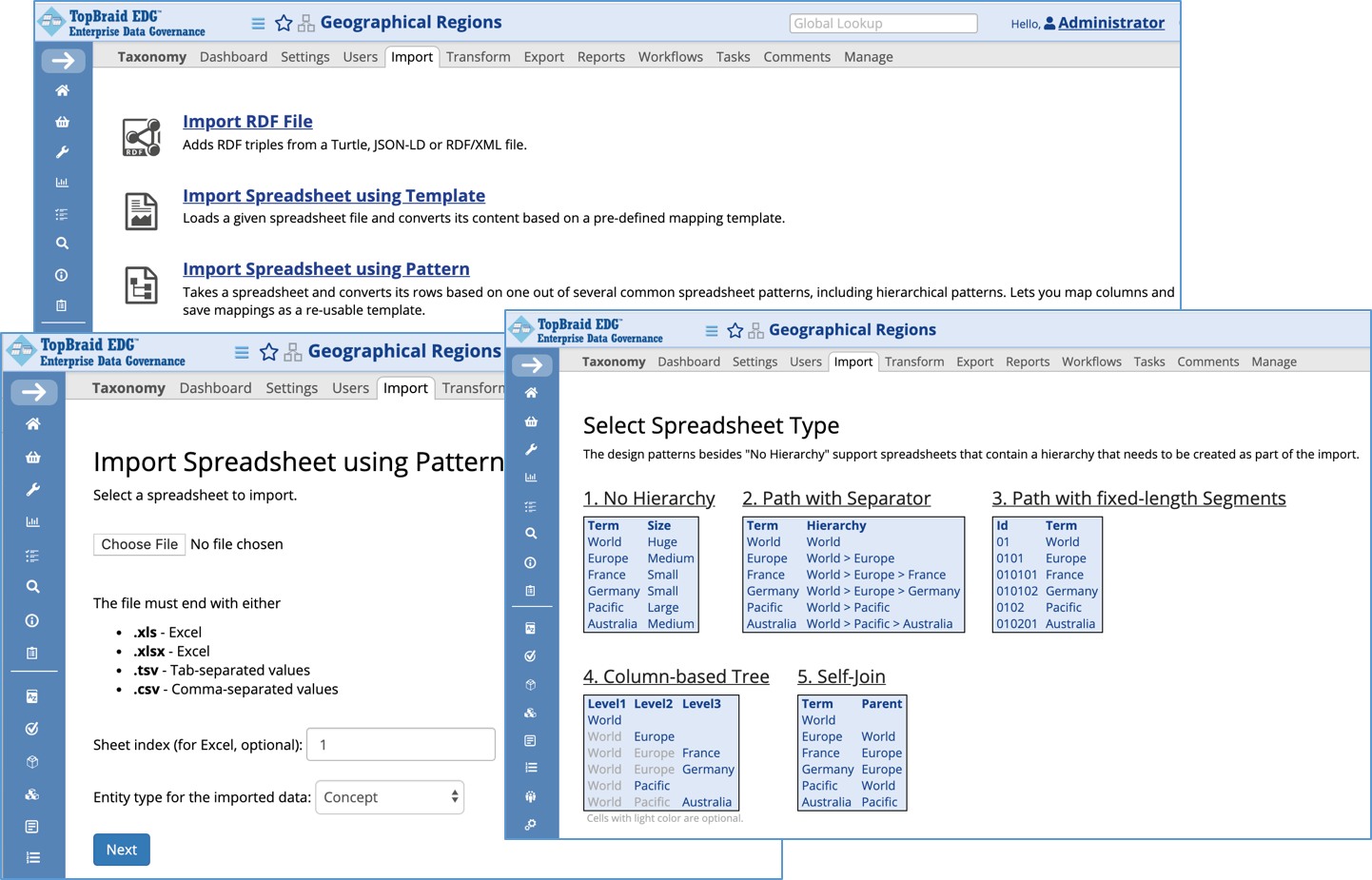Click the pattern spreadsheet hierarchy icon

142,285
